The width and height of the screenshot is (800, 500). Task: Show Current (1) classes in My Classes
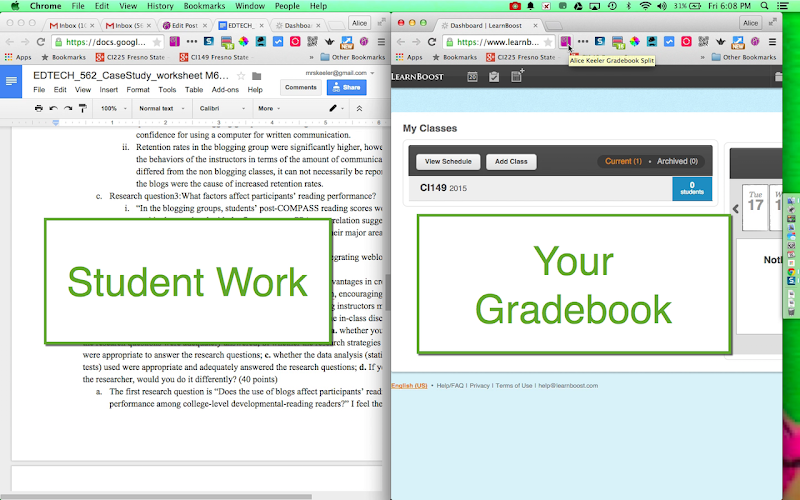pyautogui.click(x=623, y=161)
